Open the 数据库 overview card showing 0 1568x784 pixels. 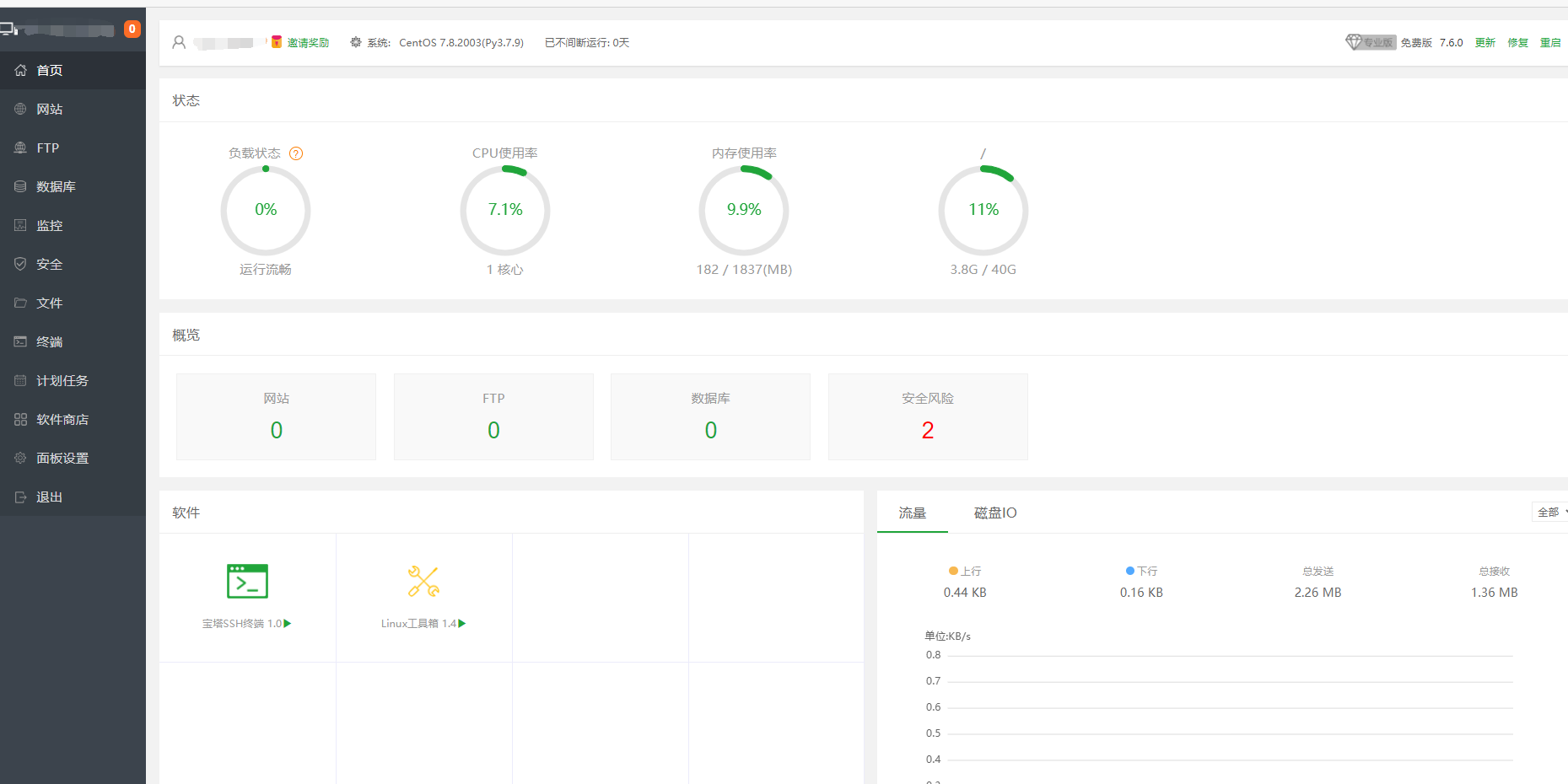(710, 416)
